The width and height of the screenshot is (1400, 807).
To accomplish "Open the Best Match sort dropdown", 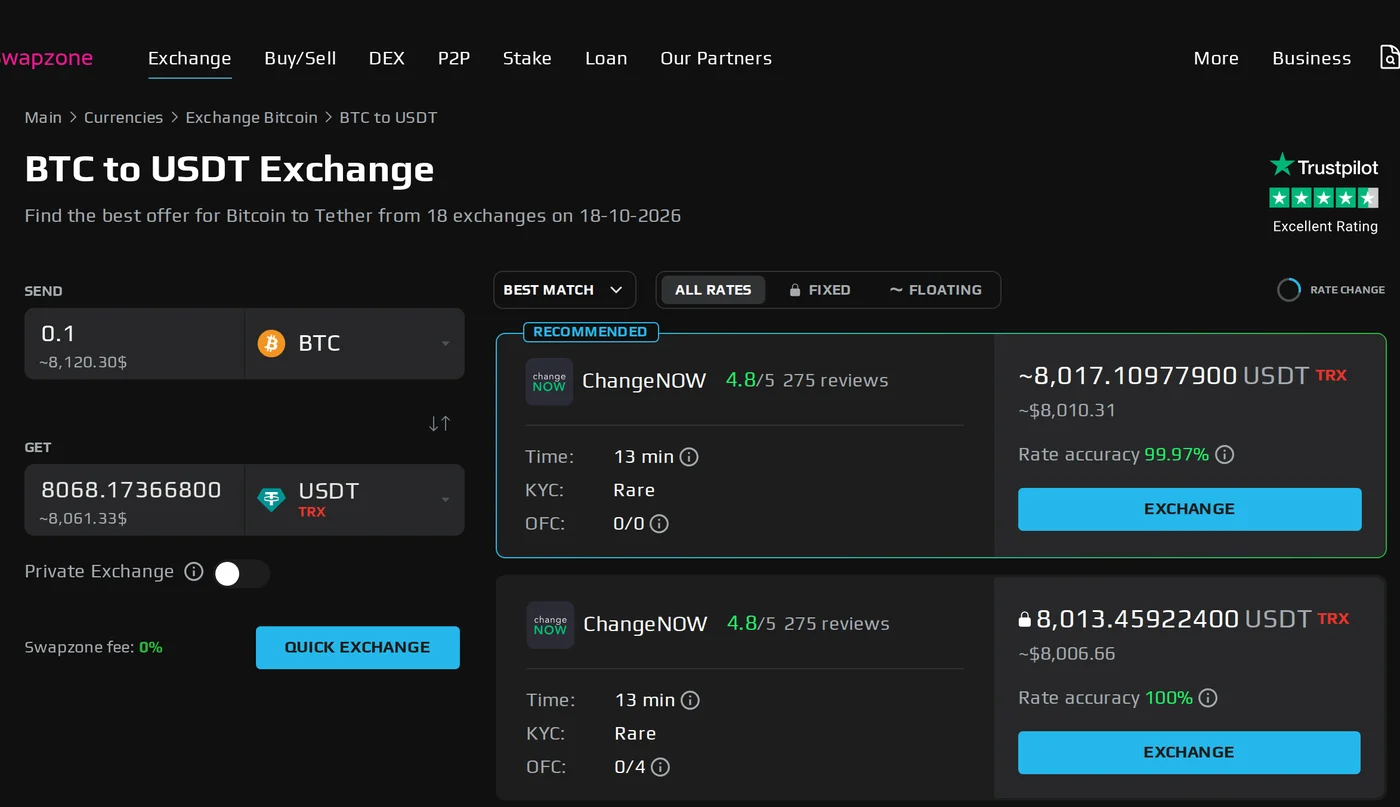I will click(x=565, y=290).
